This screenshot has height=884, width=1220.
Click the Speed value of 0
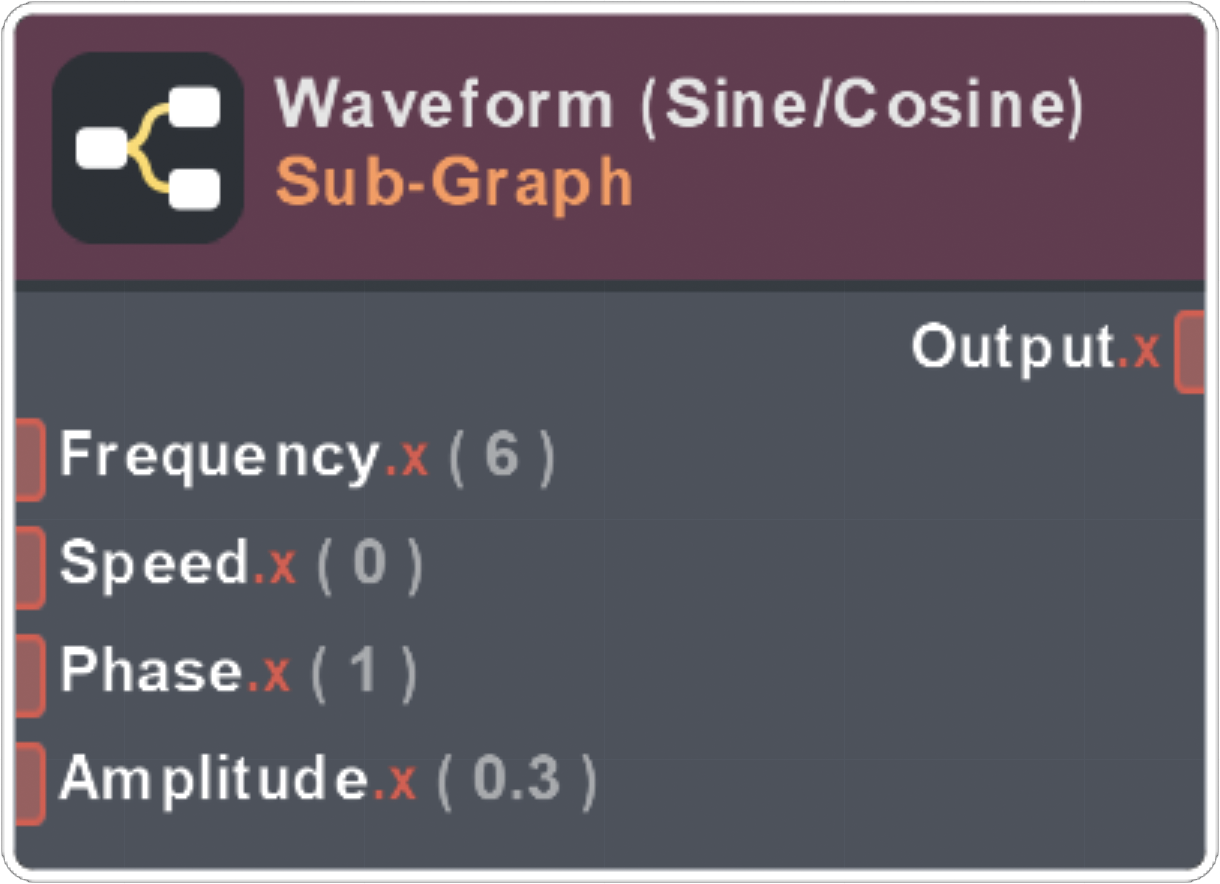tap(369, 564)
